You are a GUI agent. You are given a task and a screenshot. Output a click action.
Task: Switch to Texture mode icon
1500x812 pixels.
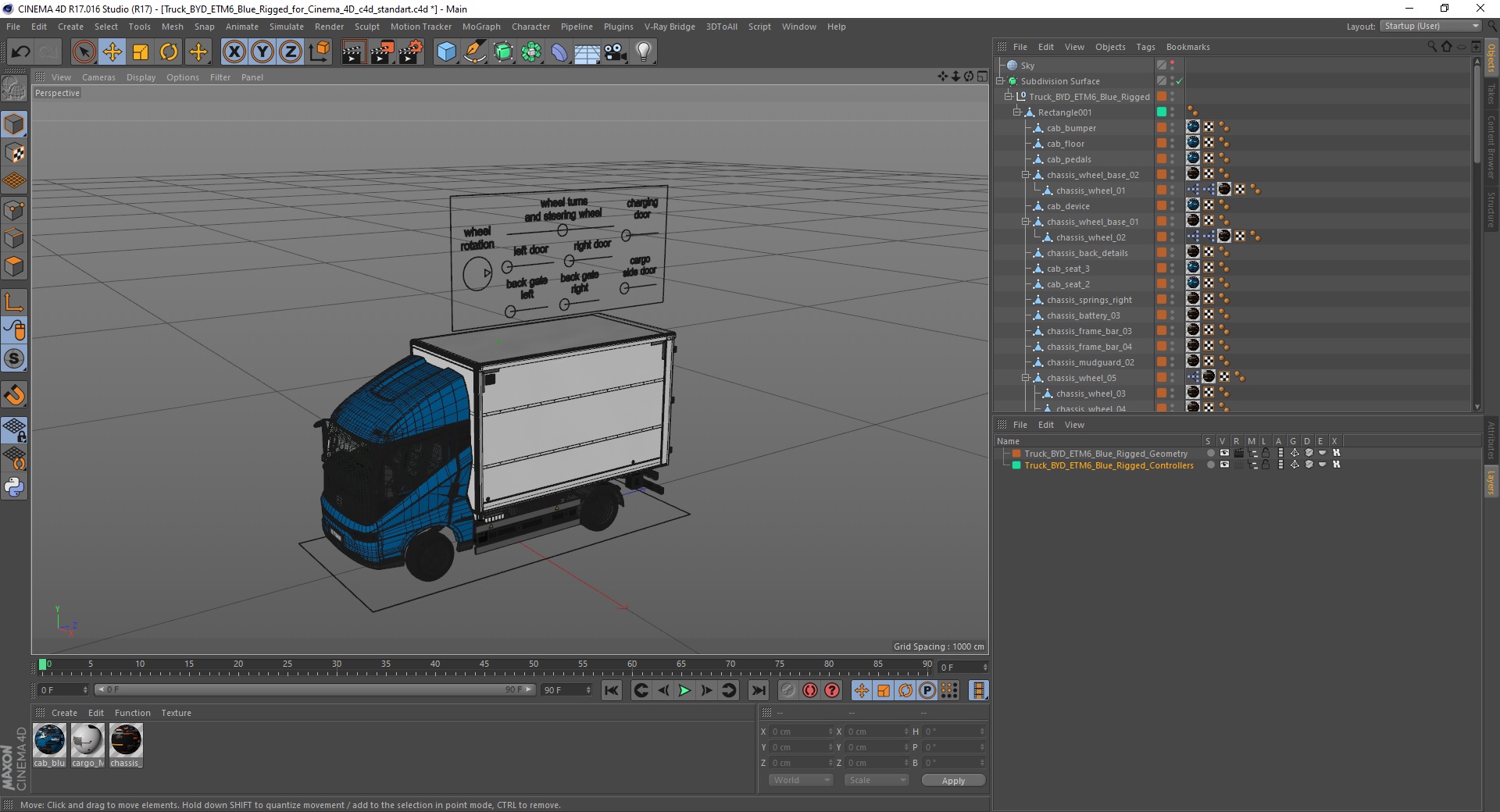pos(14,153)
